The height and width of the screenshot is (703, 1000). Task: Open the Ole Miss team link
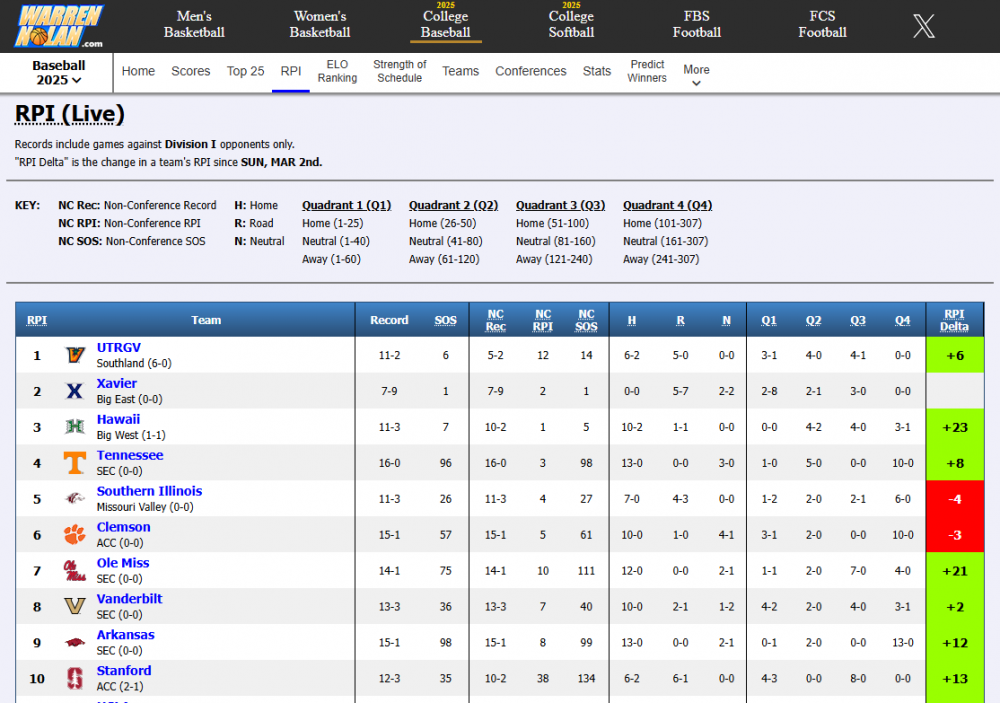[123, 563]
